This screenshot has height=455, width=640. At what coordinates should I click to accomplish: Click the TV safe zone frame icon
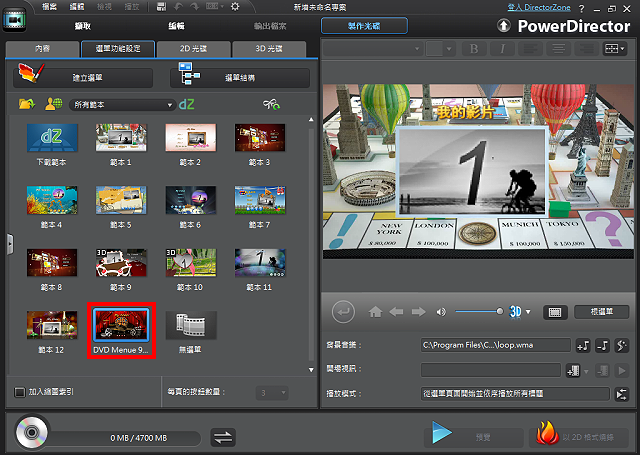pos(555,312)
